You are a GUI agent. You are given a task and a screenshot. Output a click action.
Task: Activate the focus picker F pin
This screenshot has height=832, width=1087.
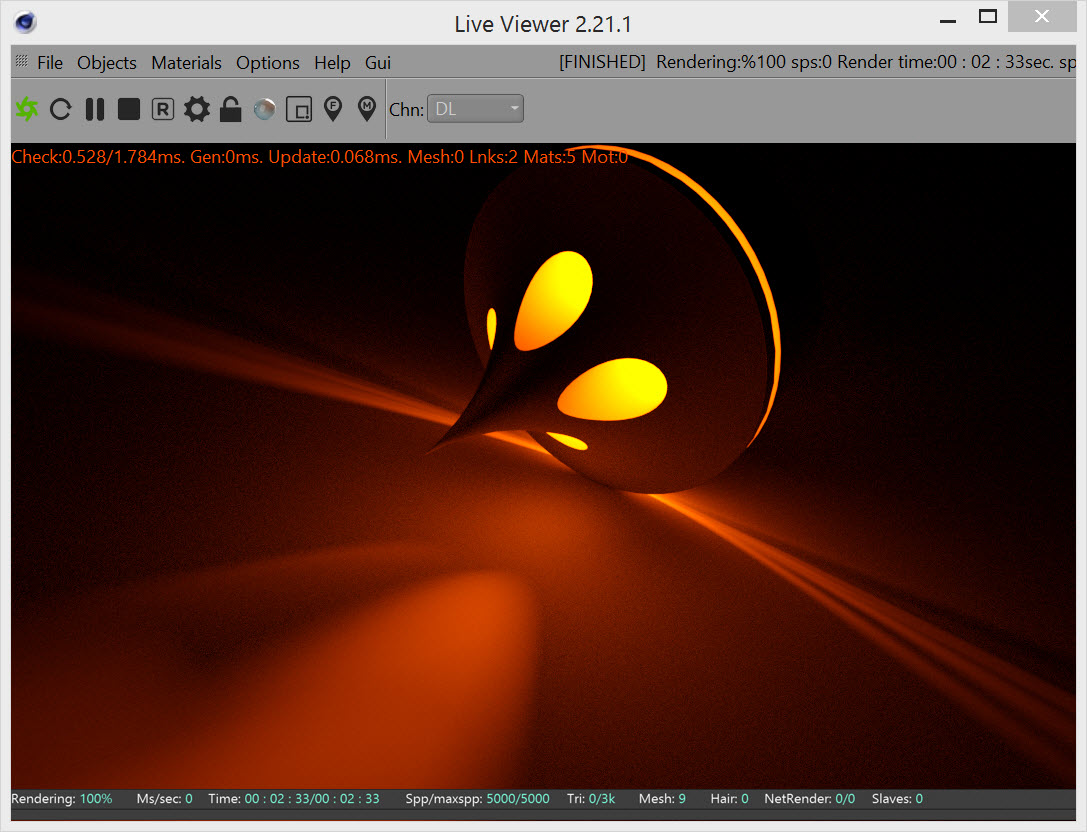coord(333,109)
